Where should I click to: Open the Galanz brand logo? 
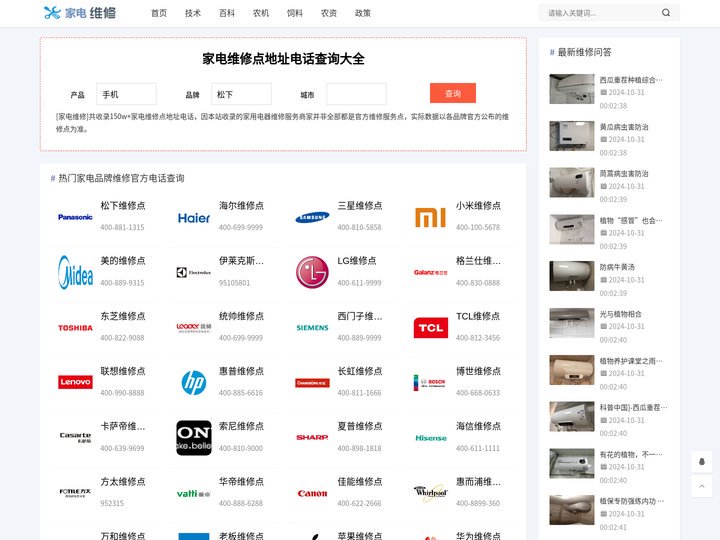[430, 272]
